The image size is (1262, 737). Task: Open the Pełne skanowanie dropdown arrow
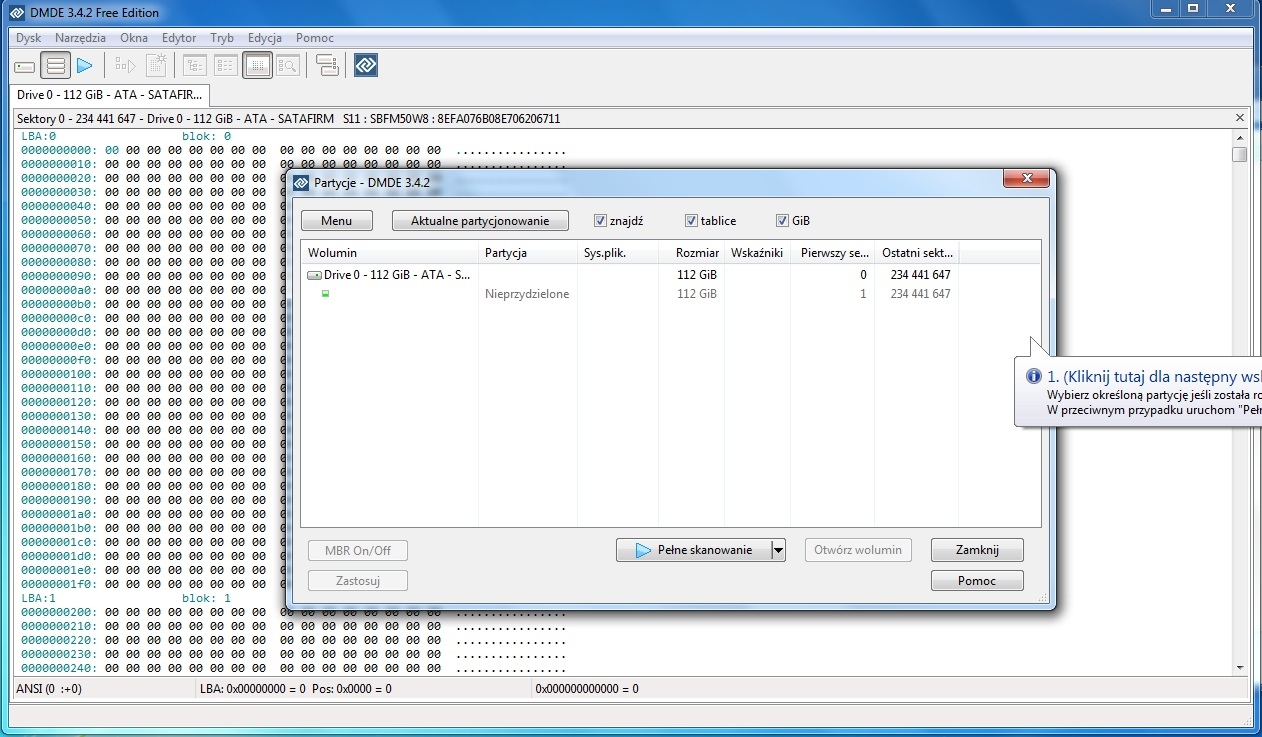pyautogui.click(x=779, y=550)
